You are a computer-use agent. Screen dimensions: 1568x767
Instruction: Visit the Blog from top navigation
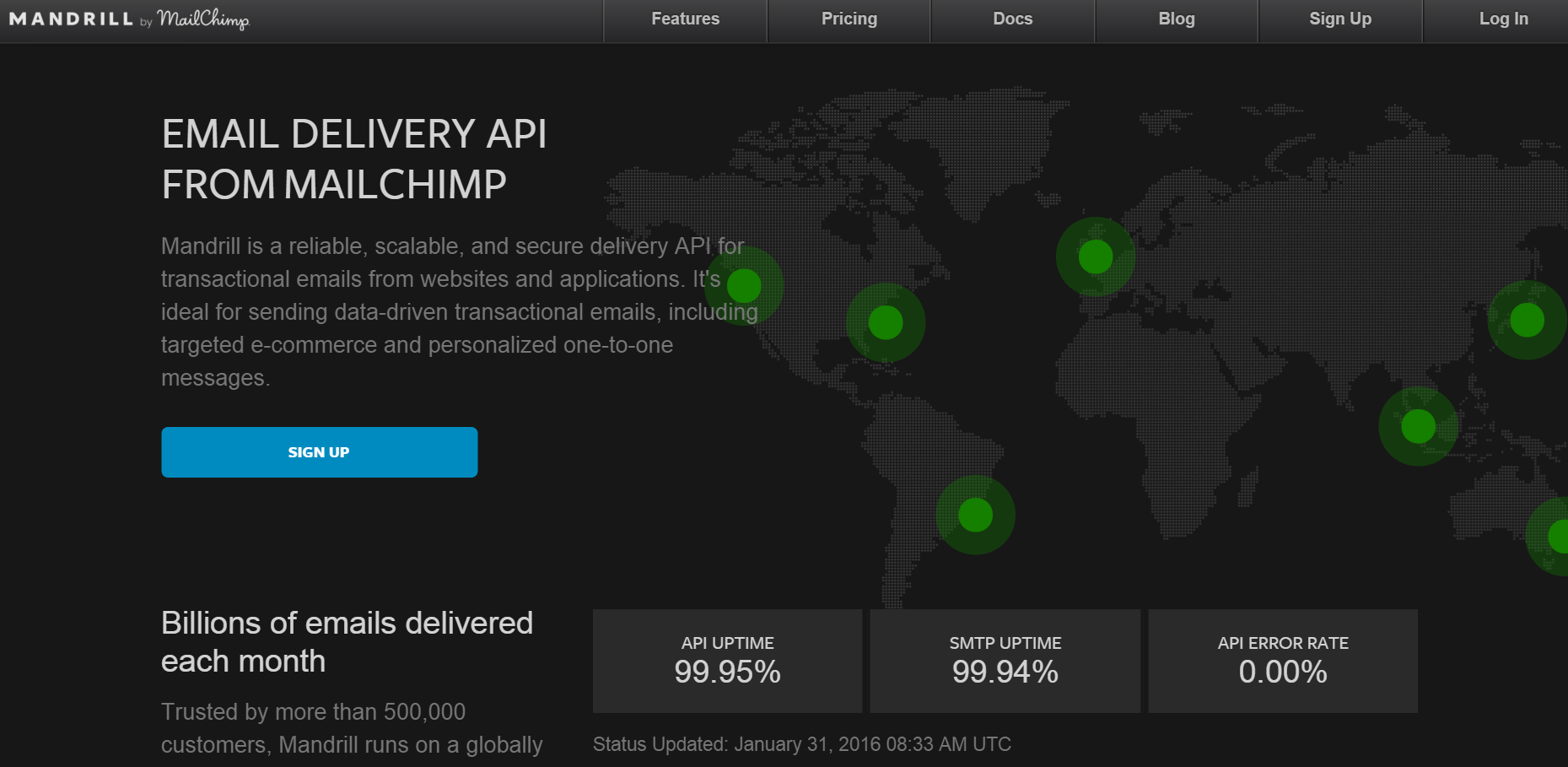(1176, 19)
